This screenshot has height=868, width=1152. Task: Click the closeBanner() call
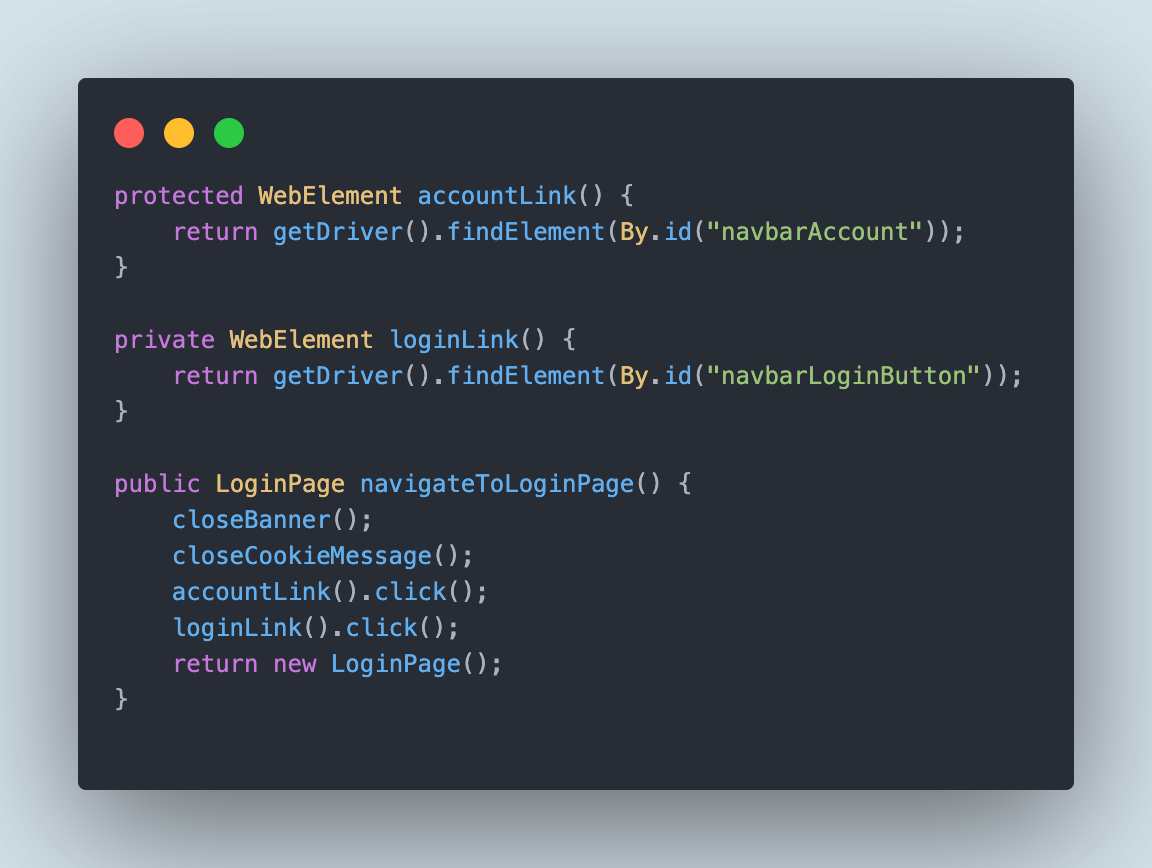pyautogui.click(x=273, y=520)
